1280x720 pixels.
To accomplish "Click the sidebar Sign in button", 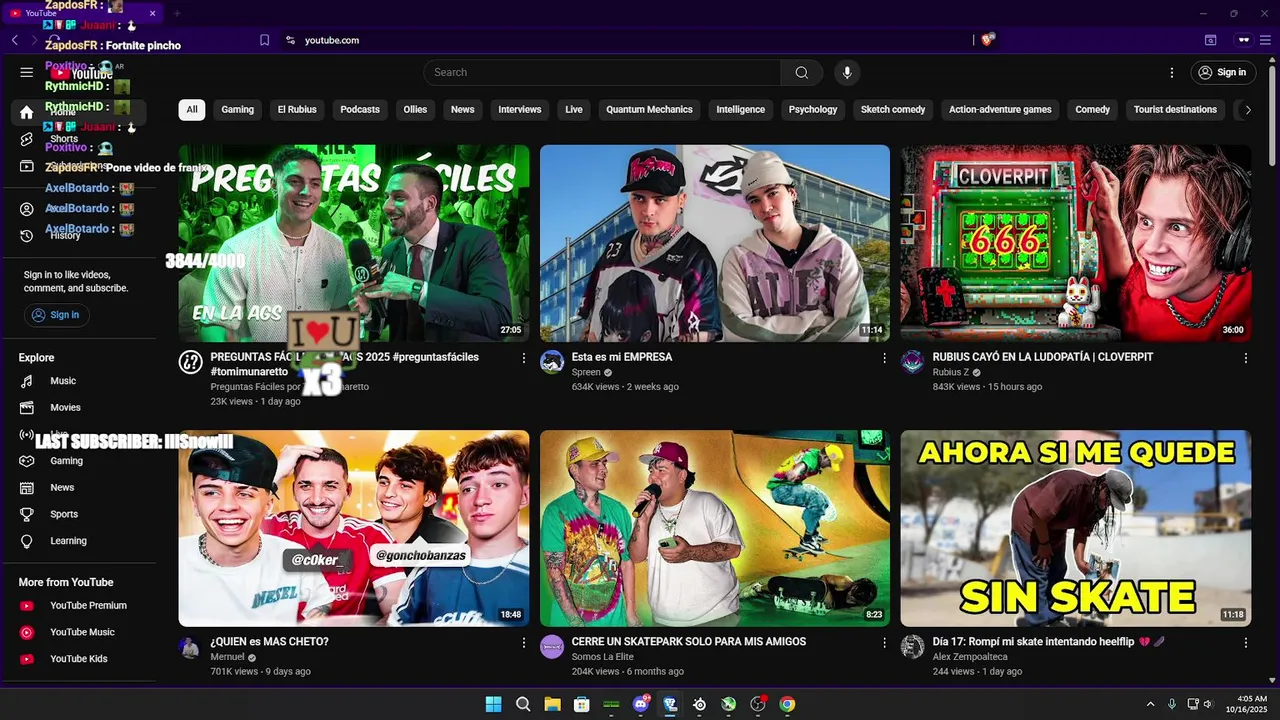I will 56,315.
